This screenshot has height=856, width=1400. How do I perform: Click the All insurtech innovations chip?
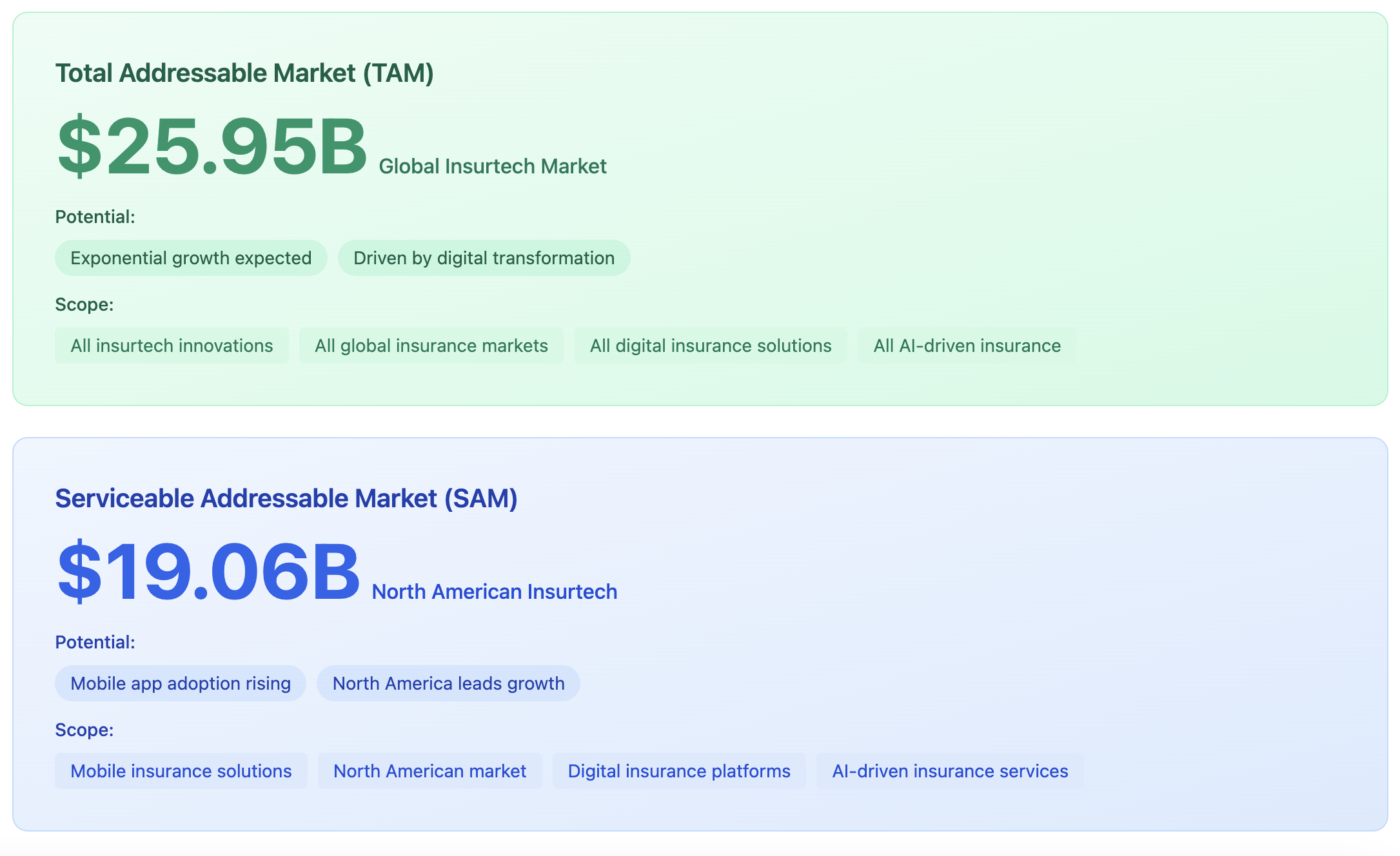(172, 345)
